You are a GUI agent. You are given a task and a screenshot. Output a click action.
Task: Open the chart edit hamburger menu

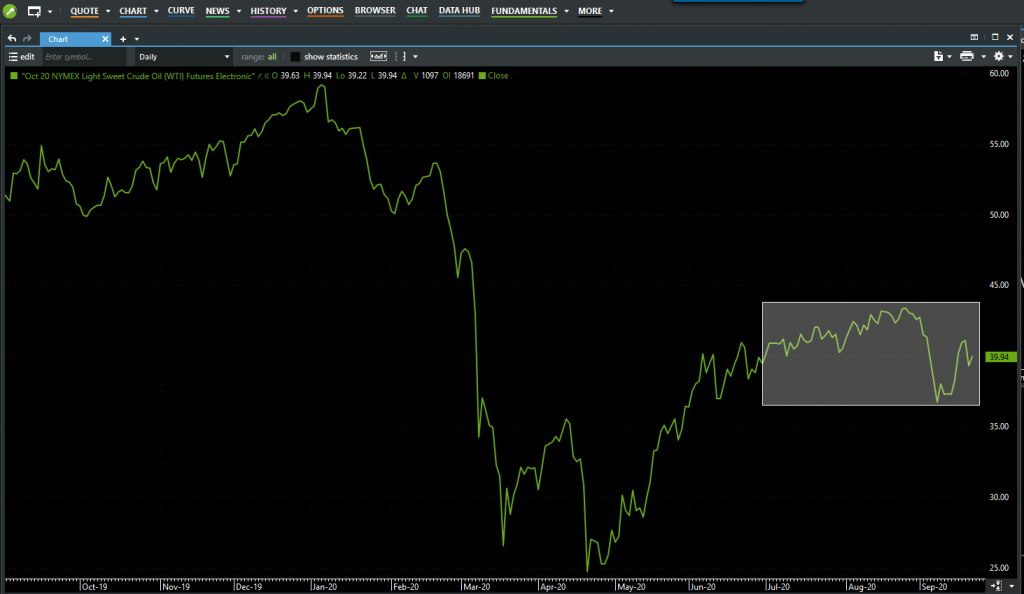[13, 57]
